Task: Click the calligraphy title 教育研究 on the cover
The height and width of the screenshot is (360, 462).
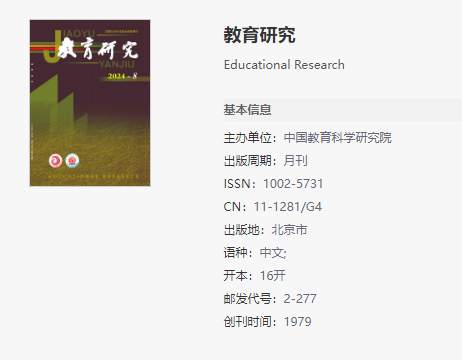Action: pyautogui.click(x=97, y=49)
